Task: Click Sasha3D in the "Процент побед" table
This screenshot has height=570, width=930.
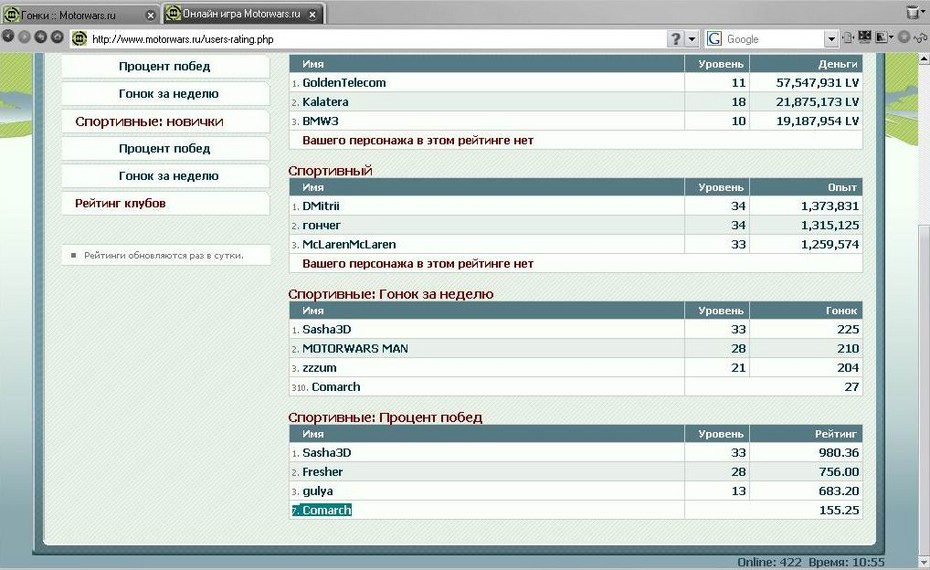Action: pos(327,453)
